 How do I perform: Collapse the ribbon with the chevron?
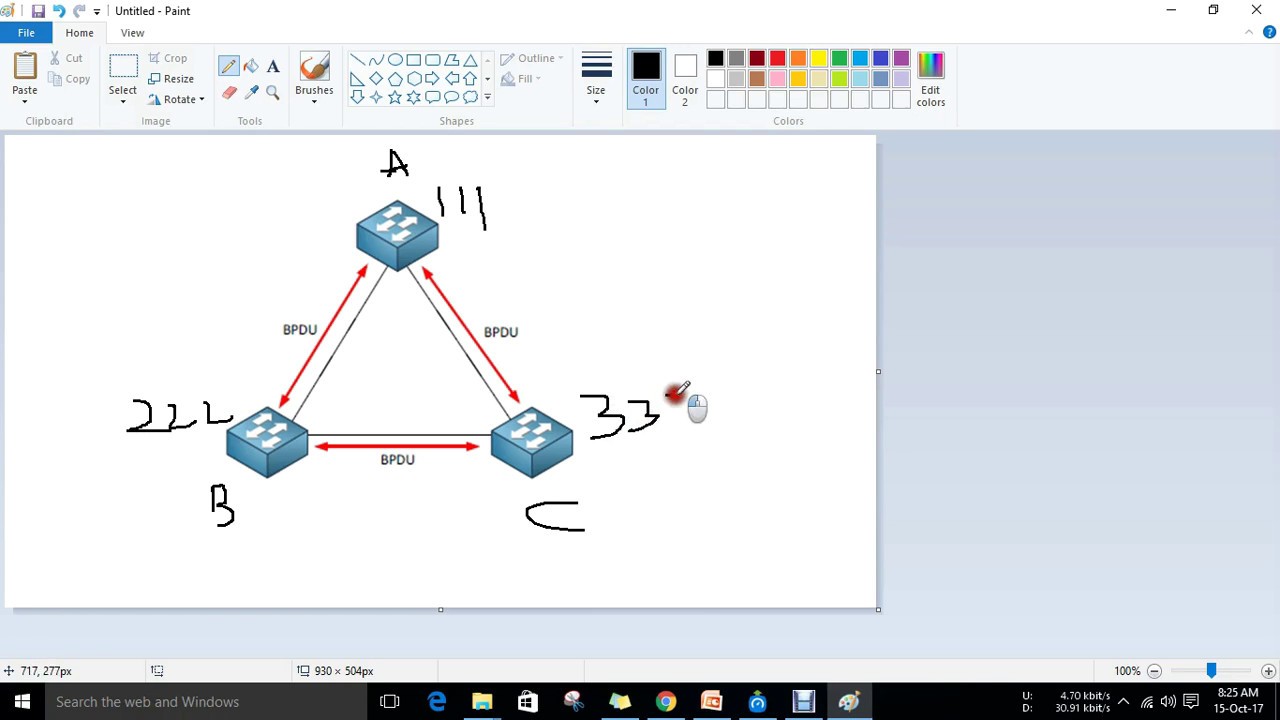coord(1249,33)
